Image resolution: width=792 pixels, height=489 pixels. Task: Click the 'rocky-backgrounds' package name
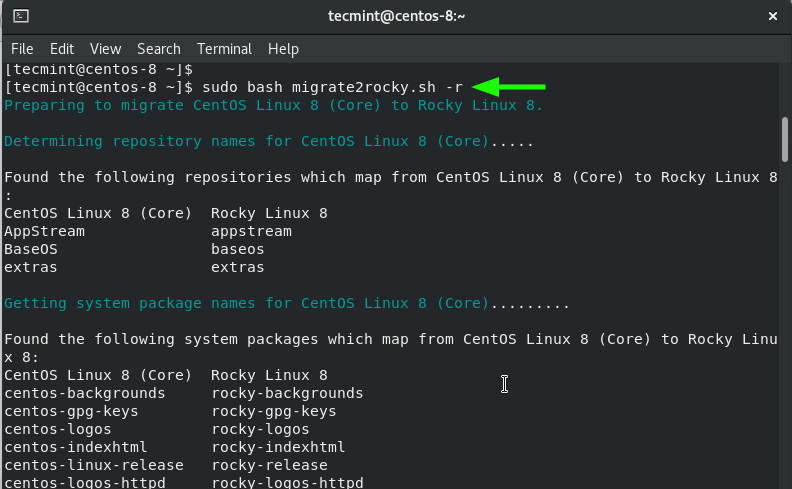pos(287,393)
